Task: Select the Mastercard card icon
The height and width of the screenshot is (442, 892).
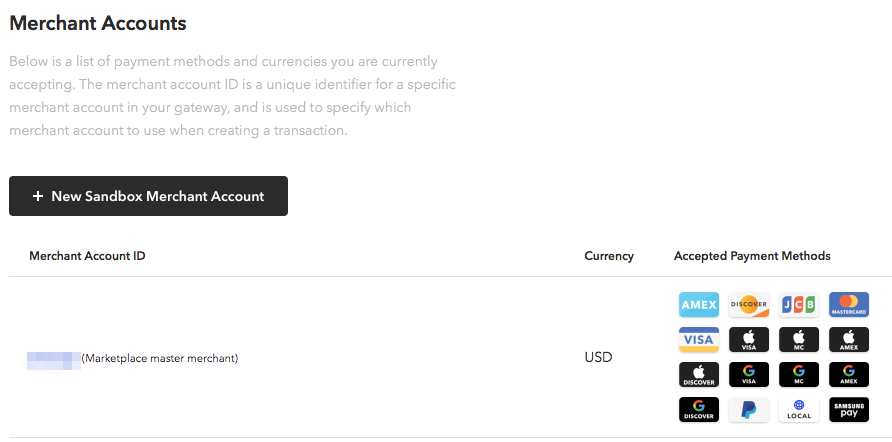Action: pos(848,305)
